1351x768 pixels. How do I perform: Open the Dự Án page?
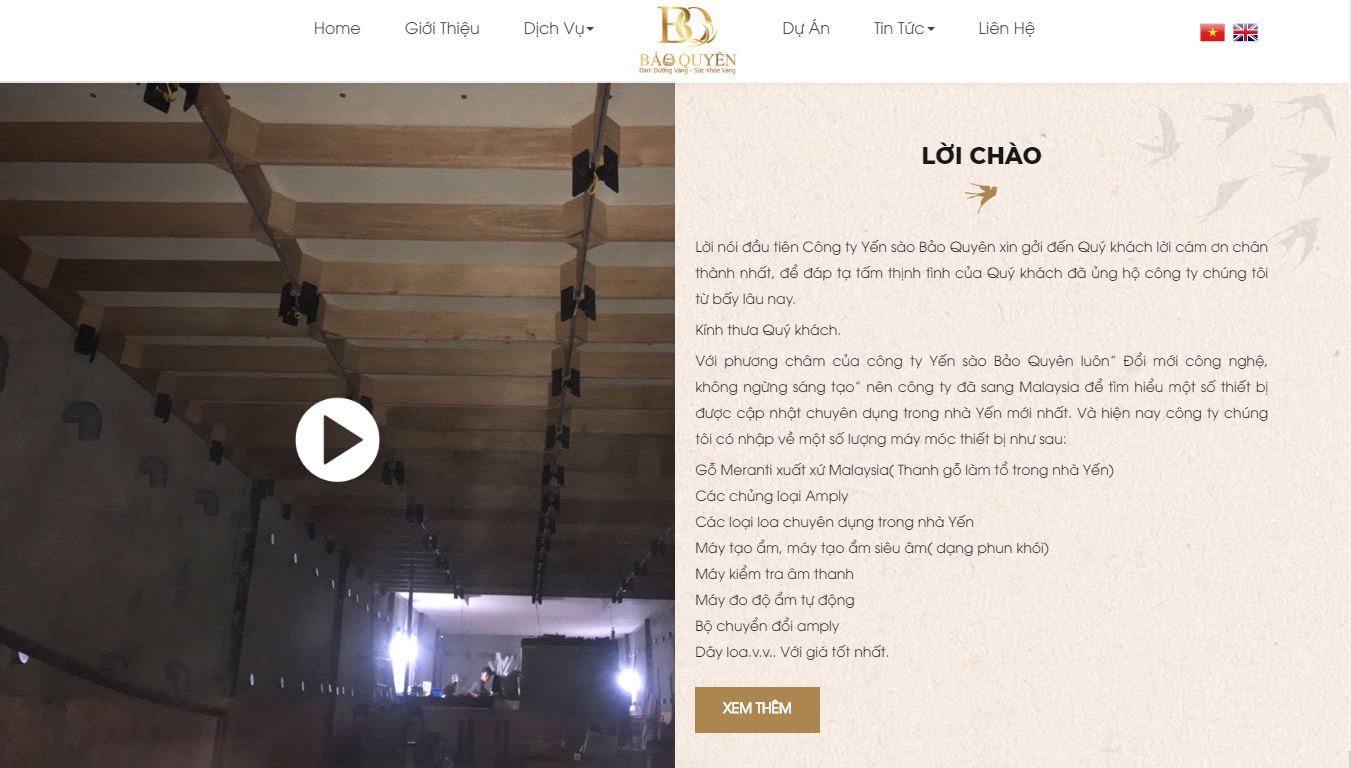click(x=806, y=28)
